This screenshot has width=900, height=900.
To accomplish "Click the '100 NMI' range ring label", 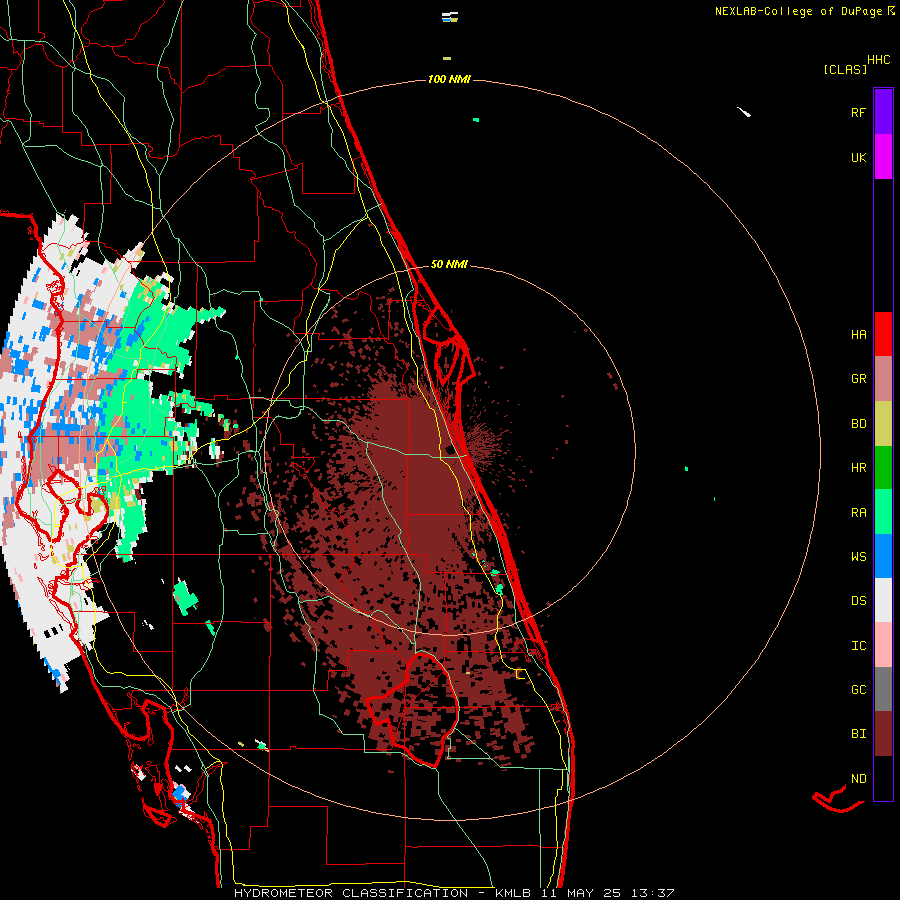I will pyautogui.click(x=449, y=79).
